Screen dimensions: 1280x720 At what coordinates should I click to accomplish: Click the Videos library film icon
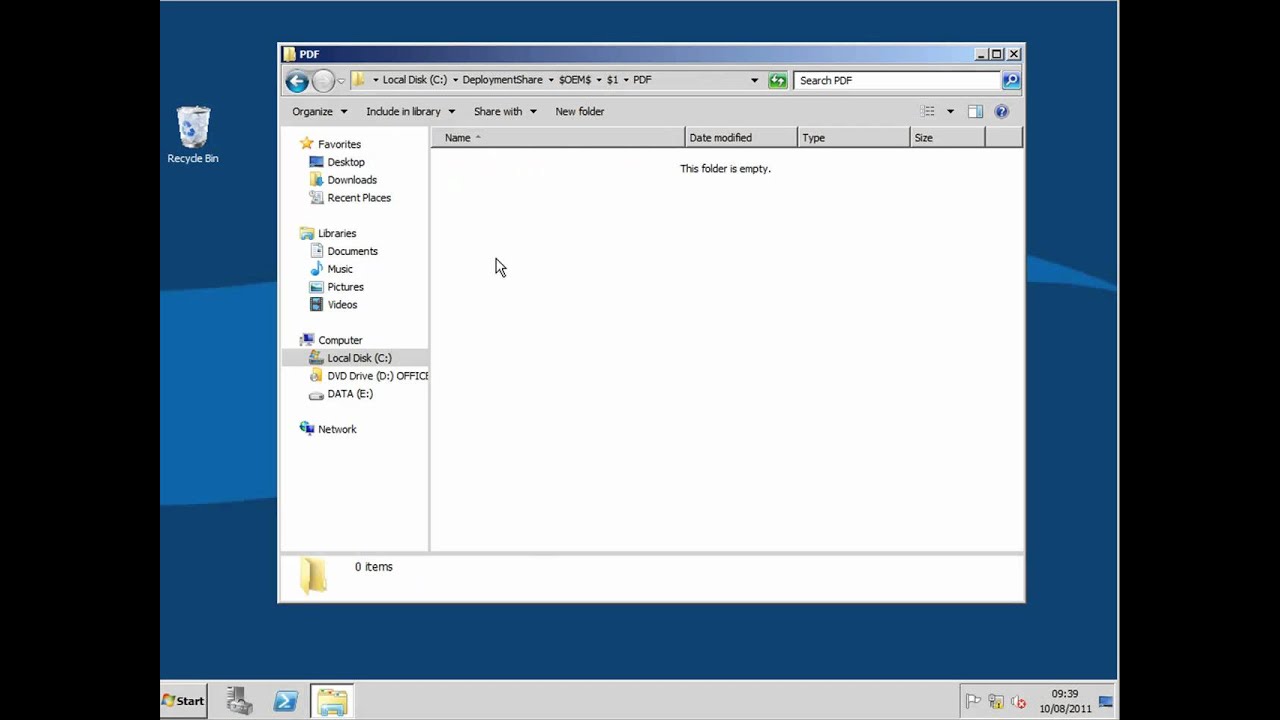tap(316, 305)
